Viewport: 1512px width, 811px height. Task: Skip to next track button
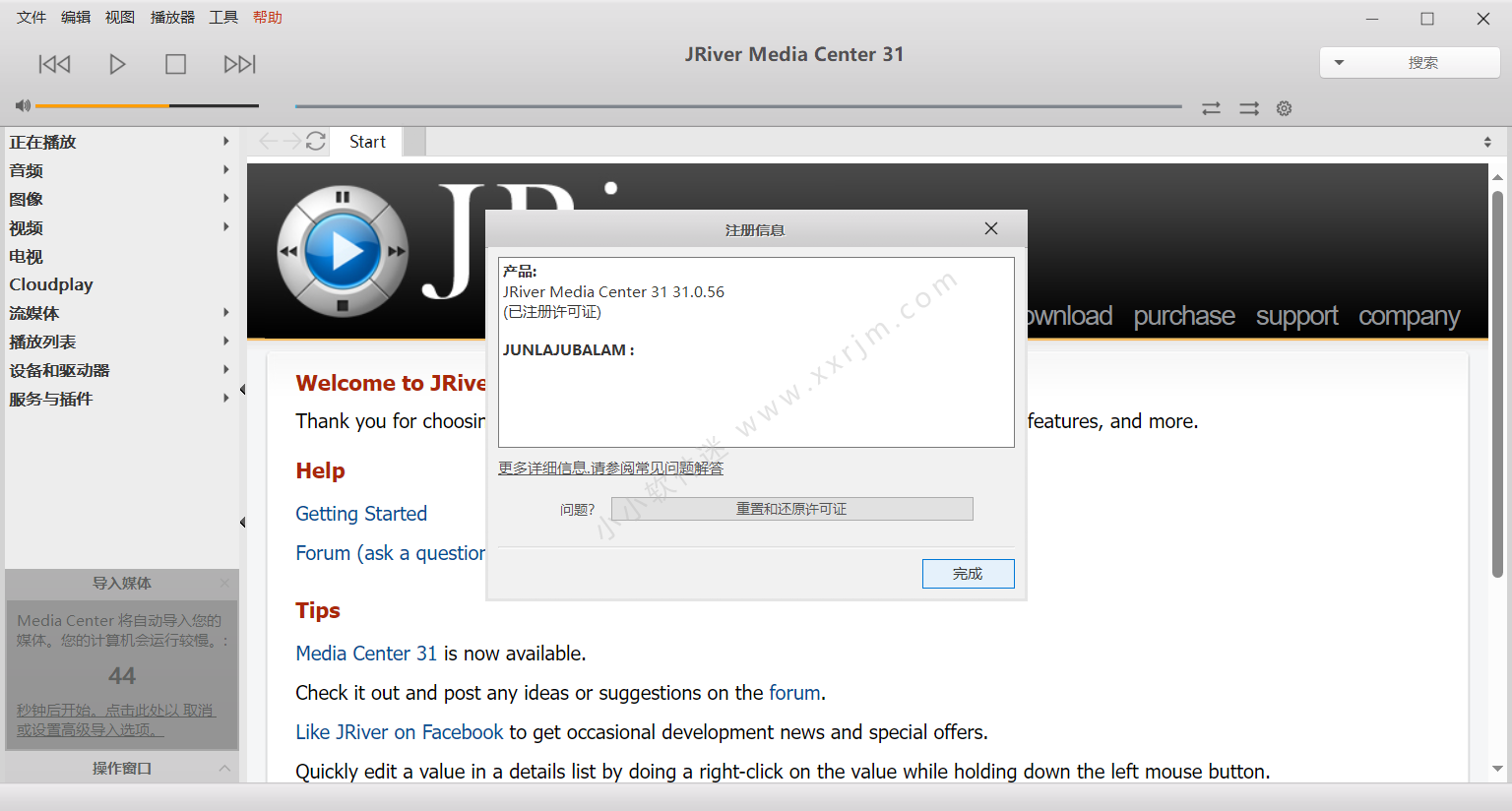pyautogui.click(x=239, y=64)
